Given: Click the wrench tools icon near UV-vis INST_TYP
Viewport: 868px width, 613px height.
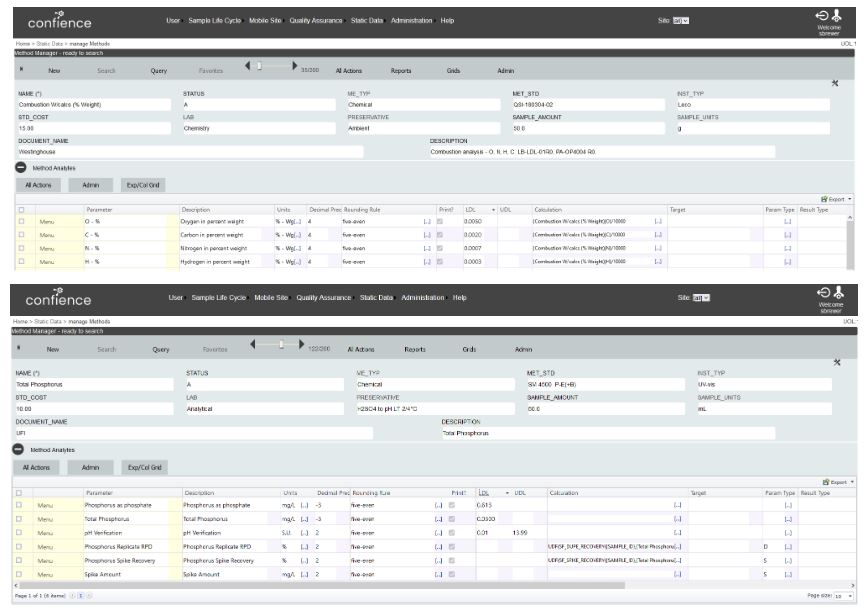Looking at the screenshot, I should 835,361.
